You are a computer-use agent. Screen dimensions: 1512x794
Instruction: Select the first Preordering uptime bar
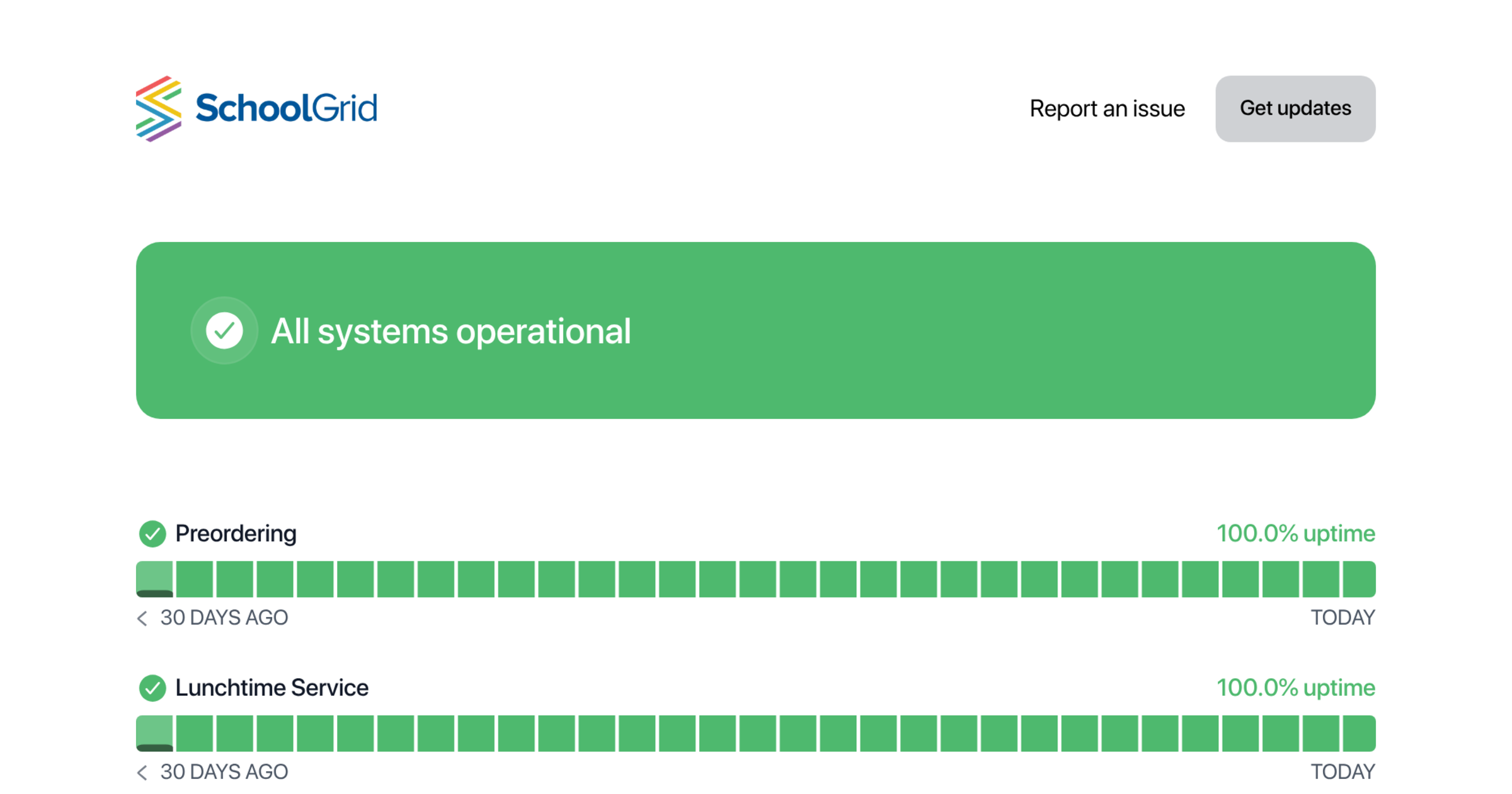point(155,578)
